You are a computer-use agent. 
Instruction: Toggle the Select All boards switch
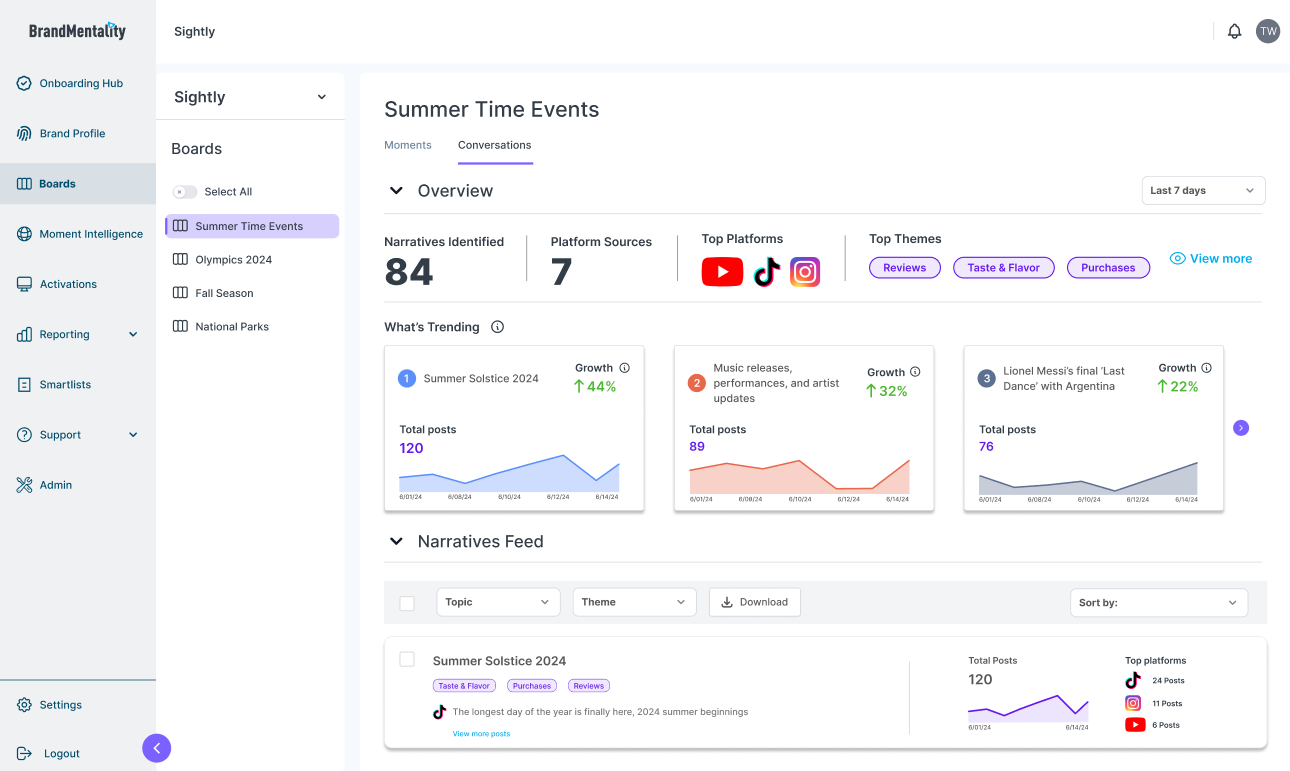click(185, 192)
